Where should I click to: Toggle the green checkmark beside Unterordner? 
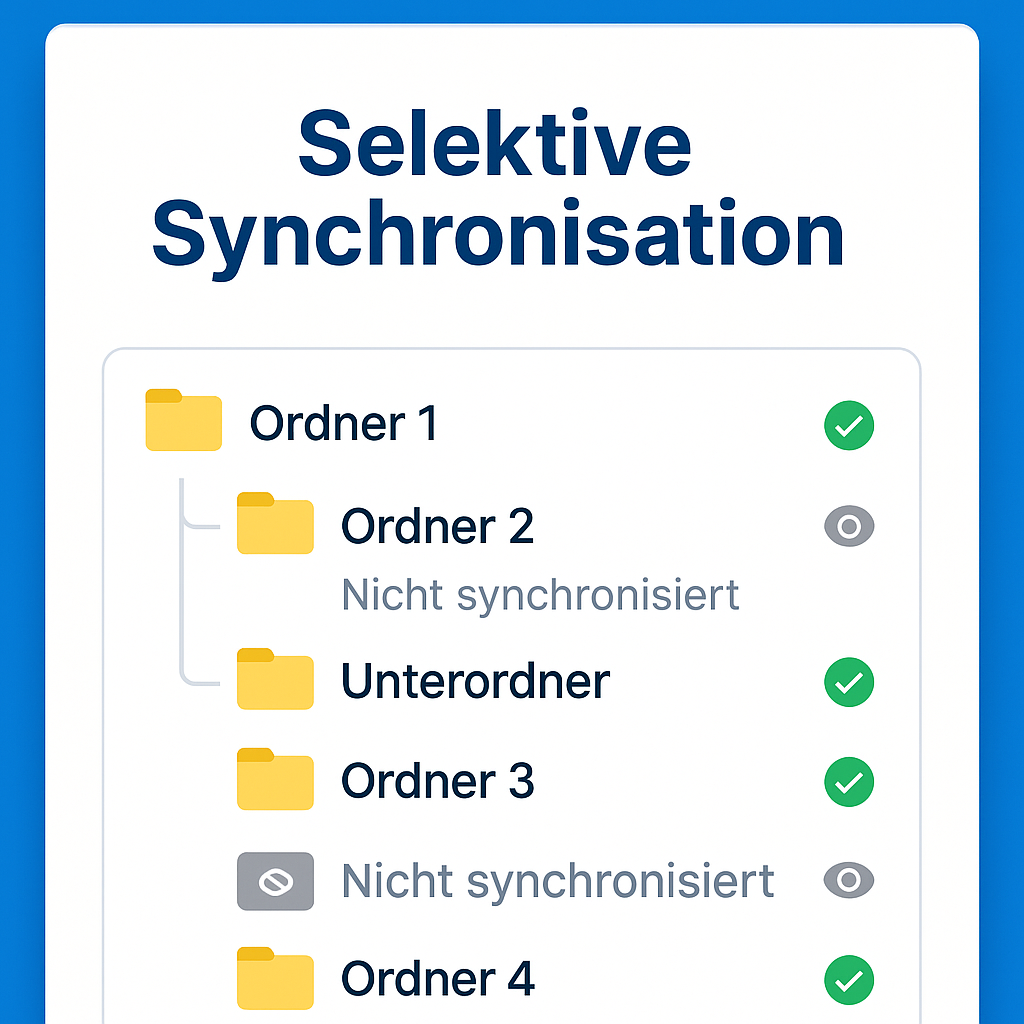pyautogui.click(x=849, y=683)
